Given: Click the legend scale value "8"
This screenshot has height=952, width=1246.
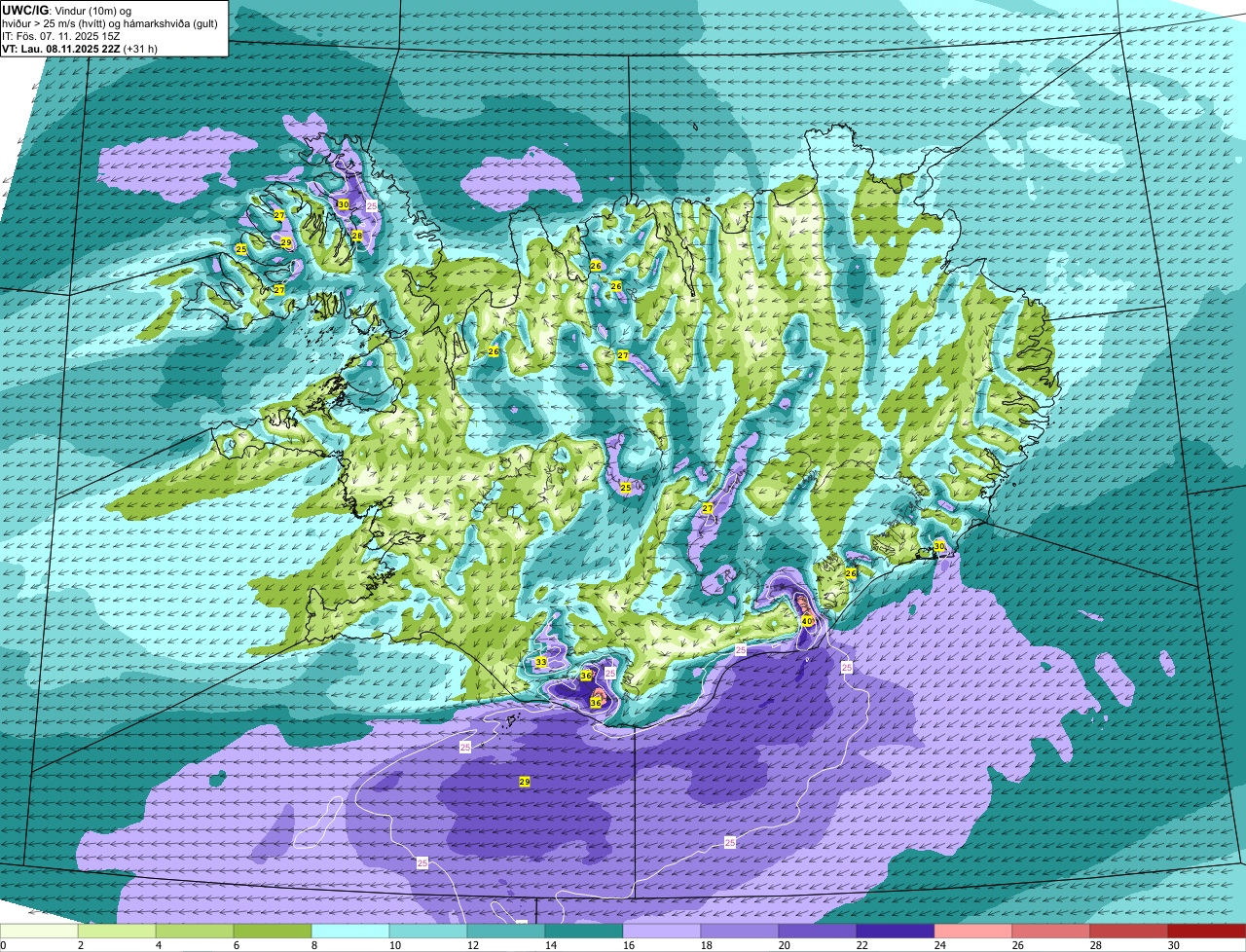Looking at the screenshot, I should pyautogui.click(x=314, y=945).
